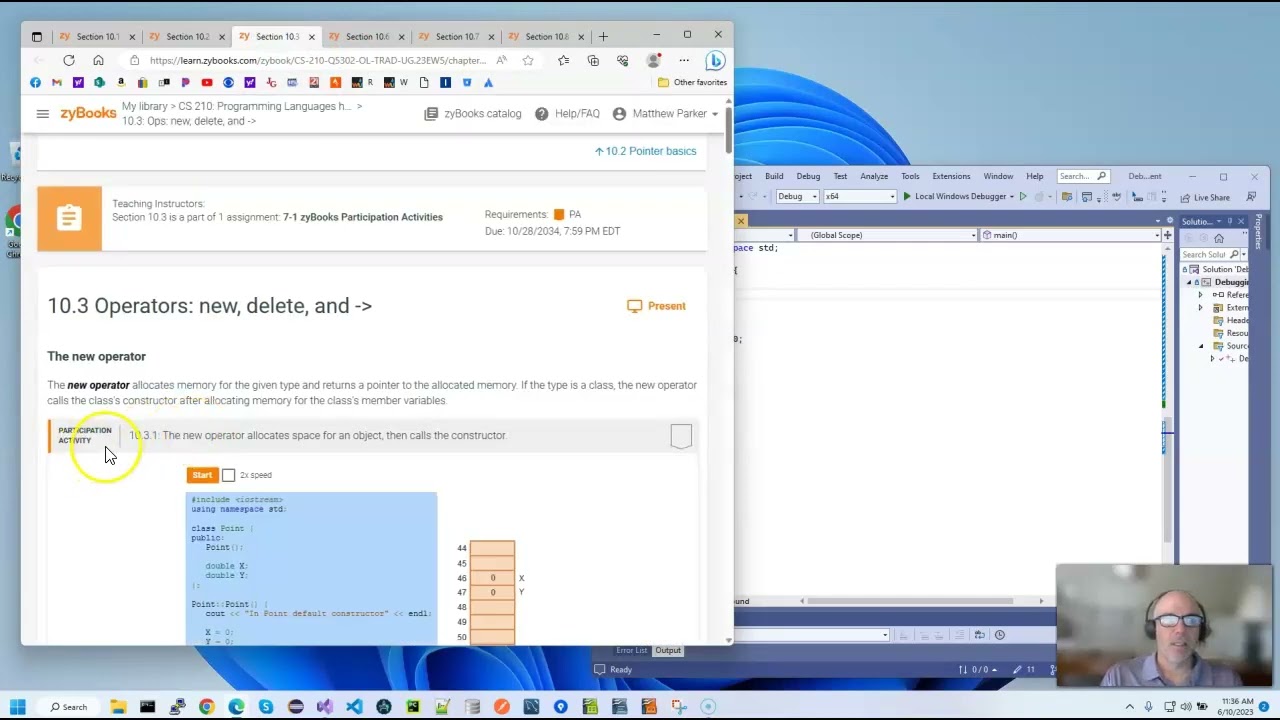This screenshot has height=720, width=1280.
Task: Open Amazon bookmark in favorites bar
Action: (x=121, y=82)
